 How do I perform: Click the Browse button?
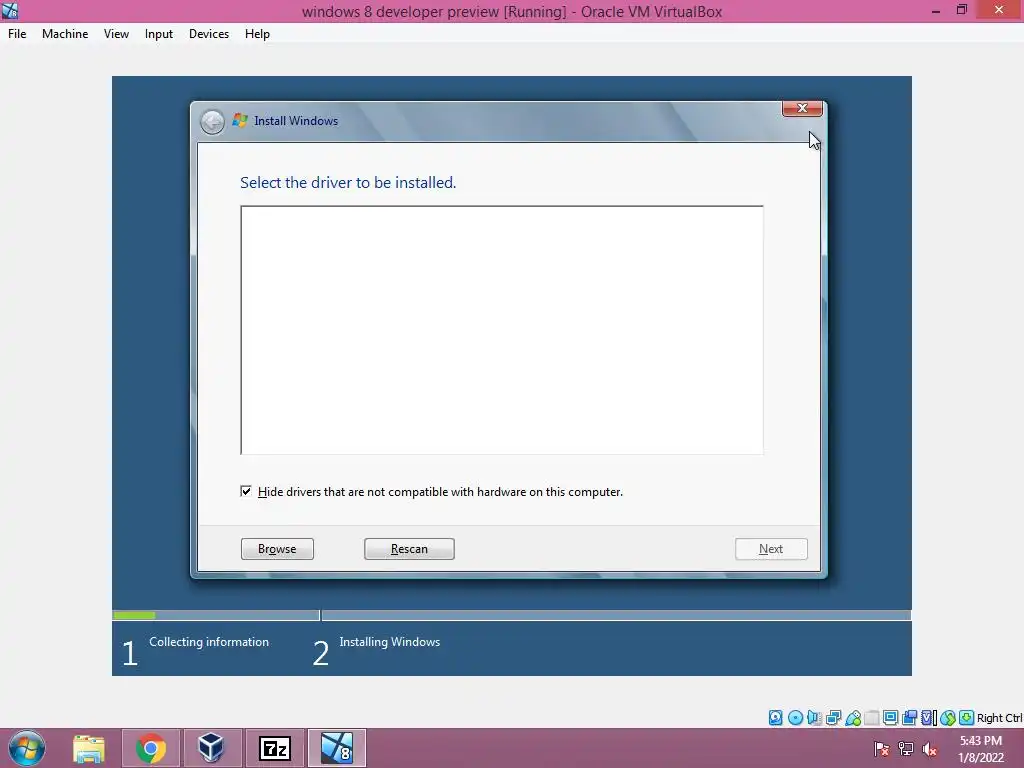coord(277,549)
